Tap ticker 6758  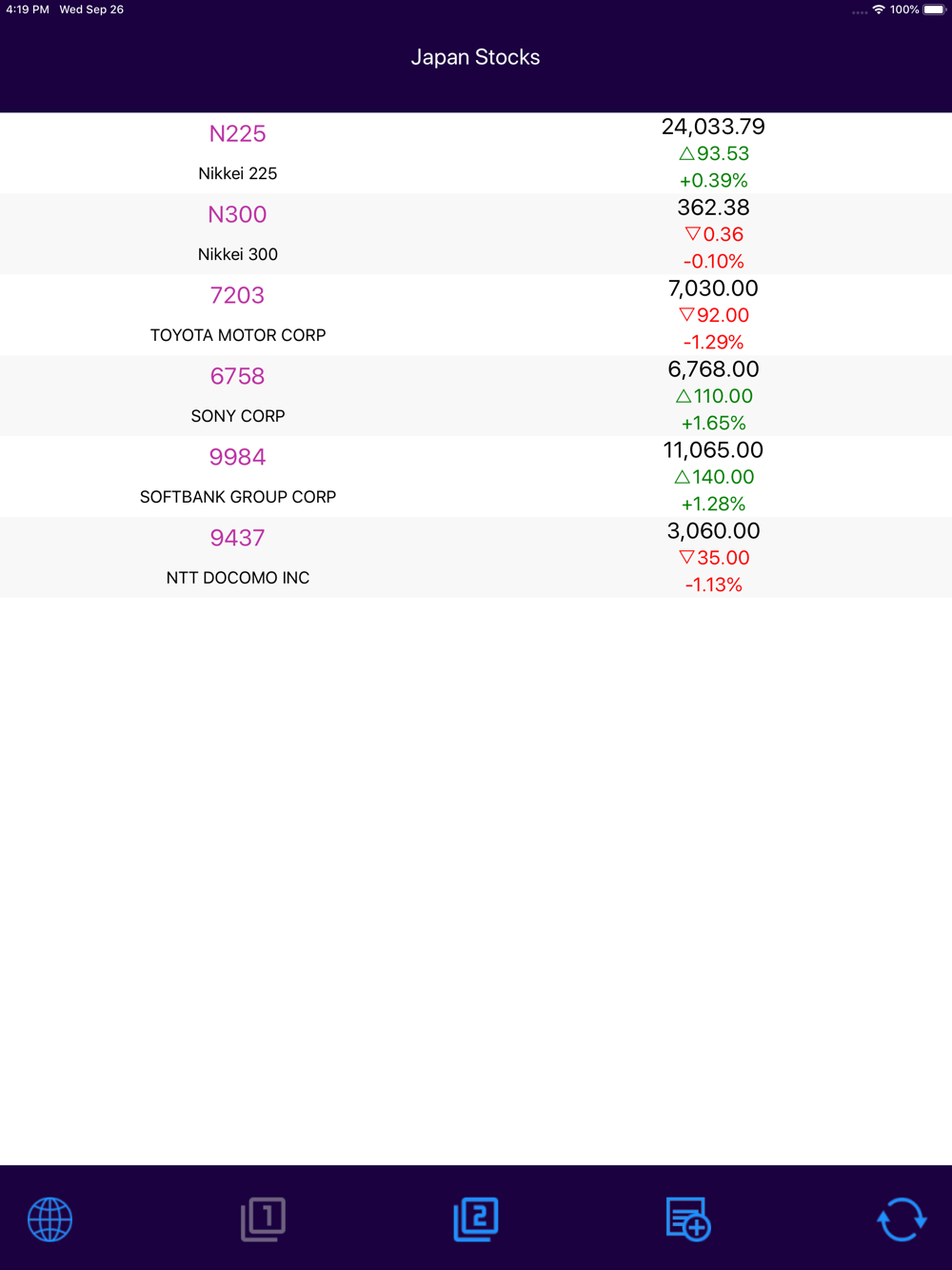[x=238, y=376]
